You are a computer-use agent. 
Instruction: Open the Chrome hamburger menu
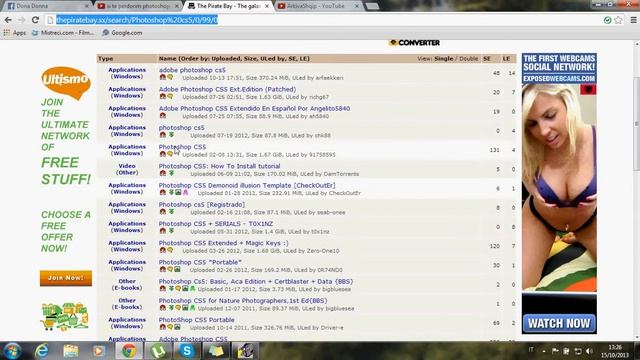[x=633, y=20]
